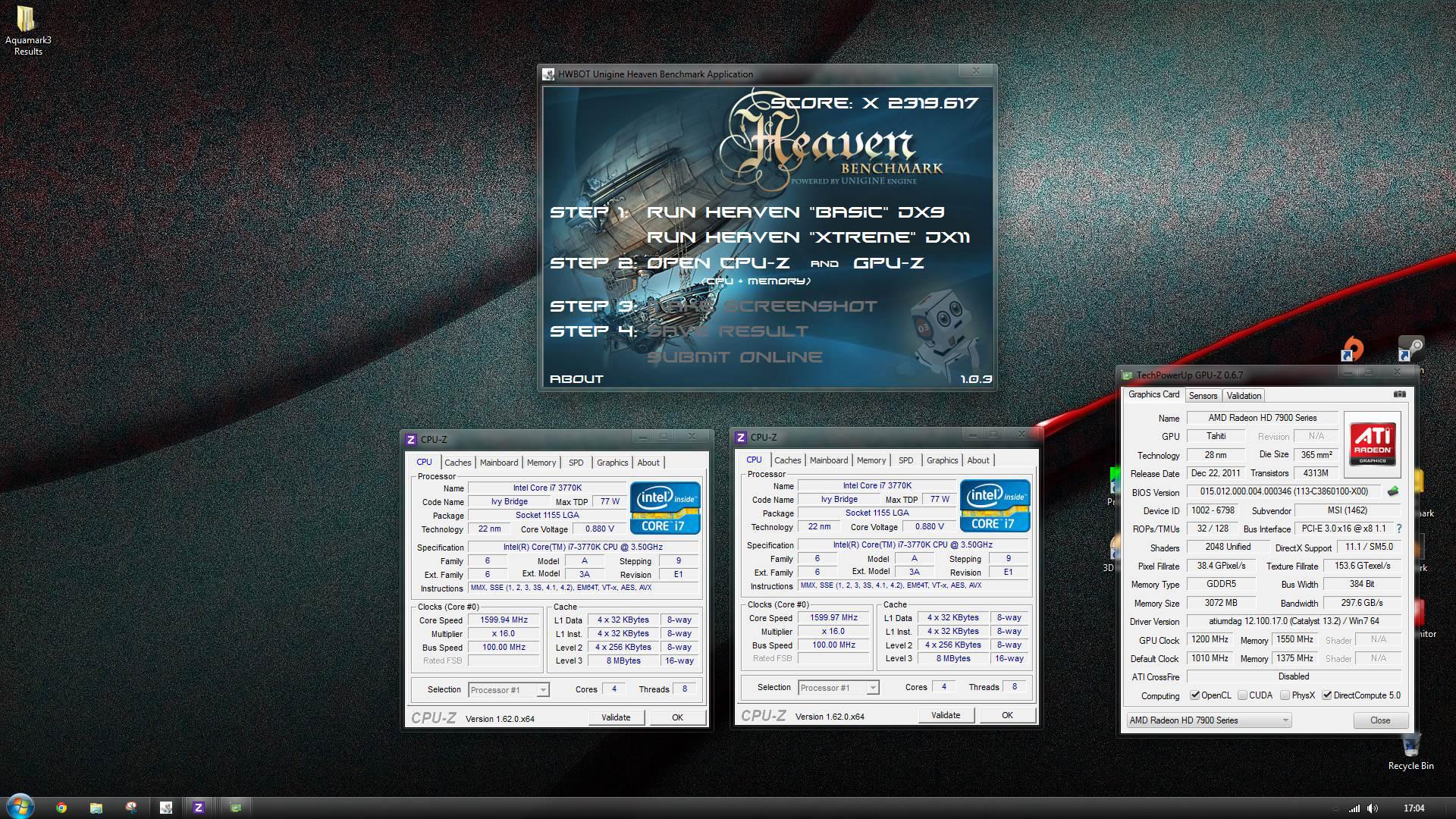Toggle the DirectCompute 5.0 checkbox
Screen dimensions: 1456x819
click(x=1327, y=695)
